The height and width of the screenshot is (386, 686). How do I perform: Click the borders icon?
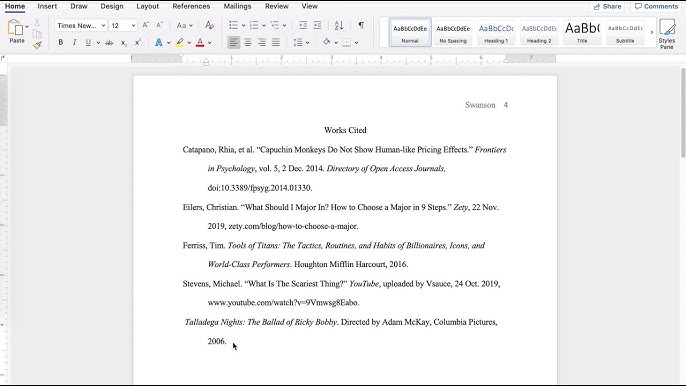coord(346,42)
